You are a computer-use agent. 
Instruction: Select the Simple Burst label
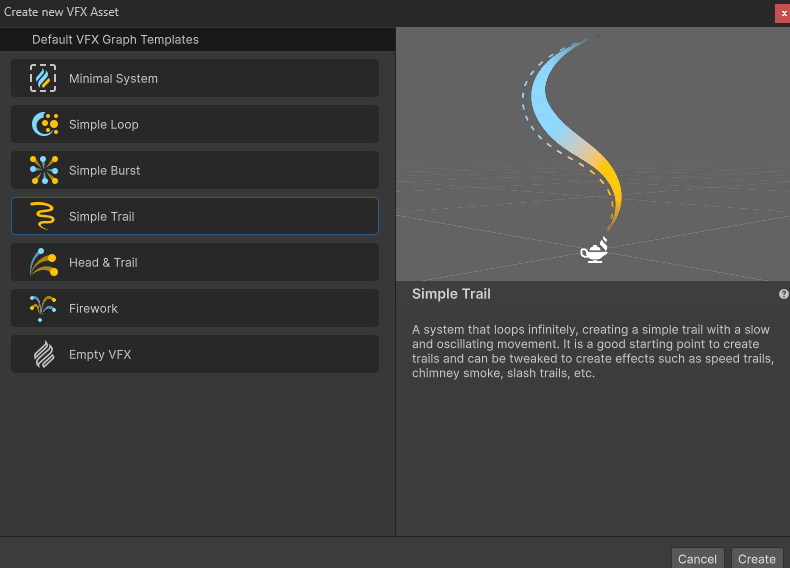(104, 170)
